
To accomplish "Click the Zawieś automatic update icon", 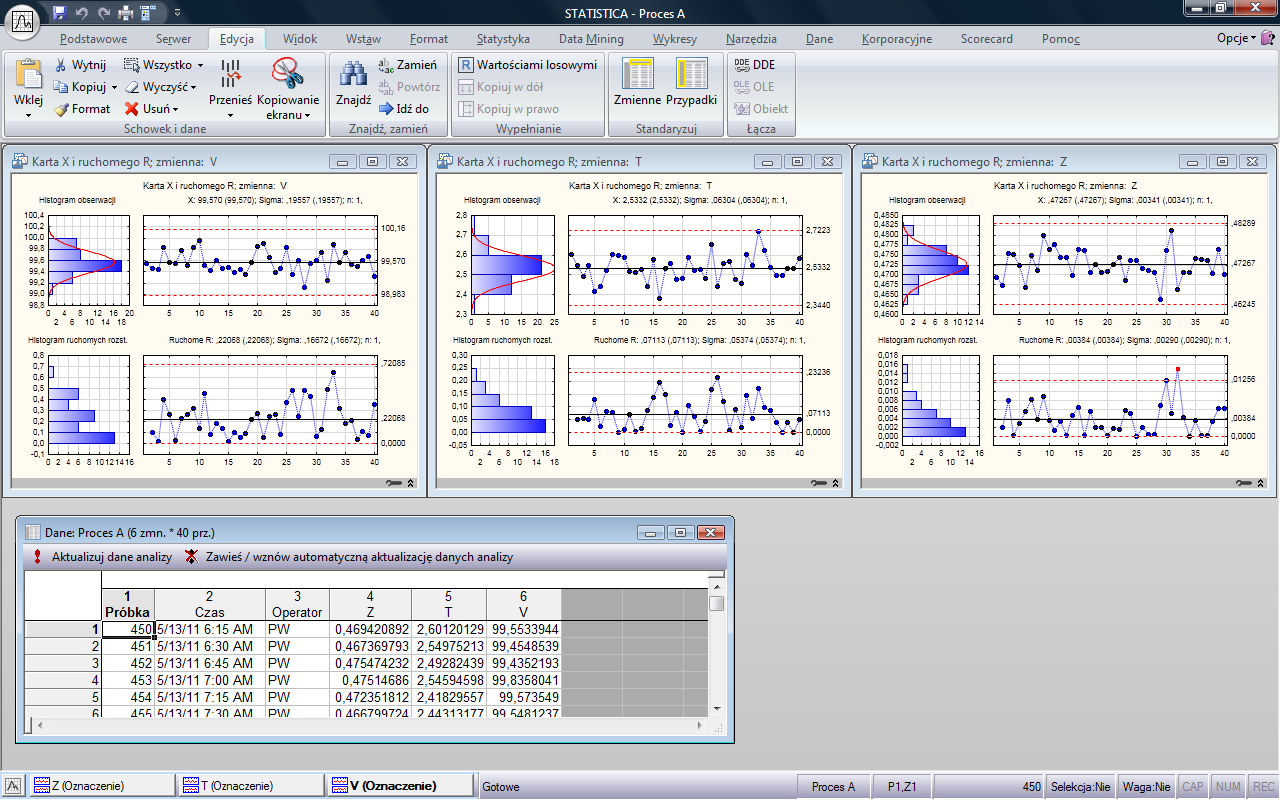I will click(x=192, y=557).
